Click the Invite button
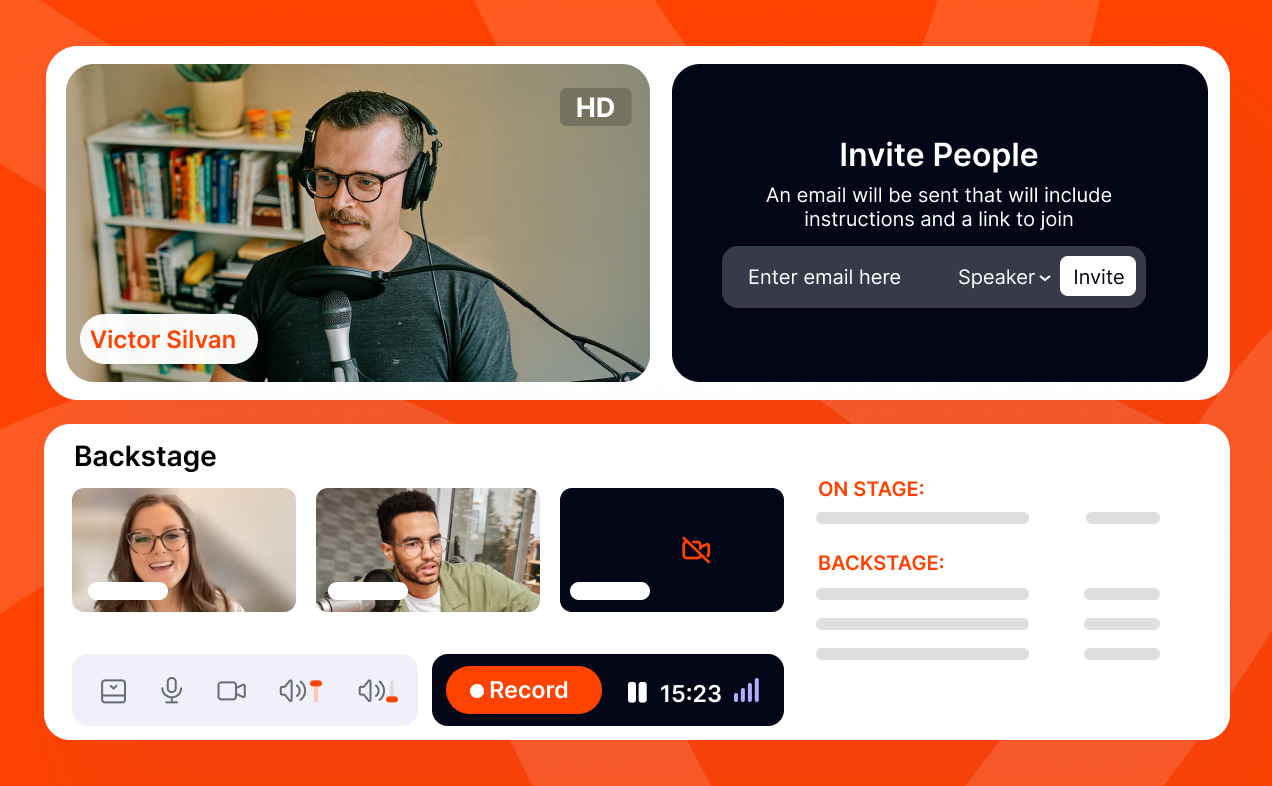The image size is (1272, 786). 1098,277
